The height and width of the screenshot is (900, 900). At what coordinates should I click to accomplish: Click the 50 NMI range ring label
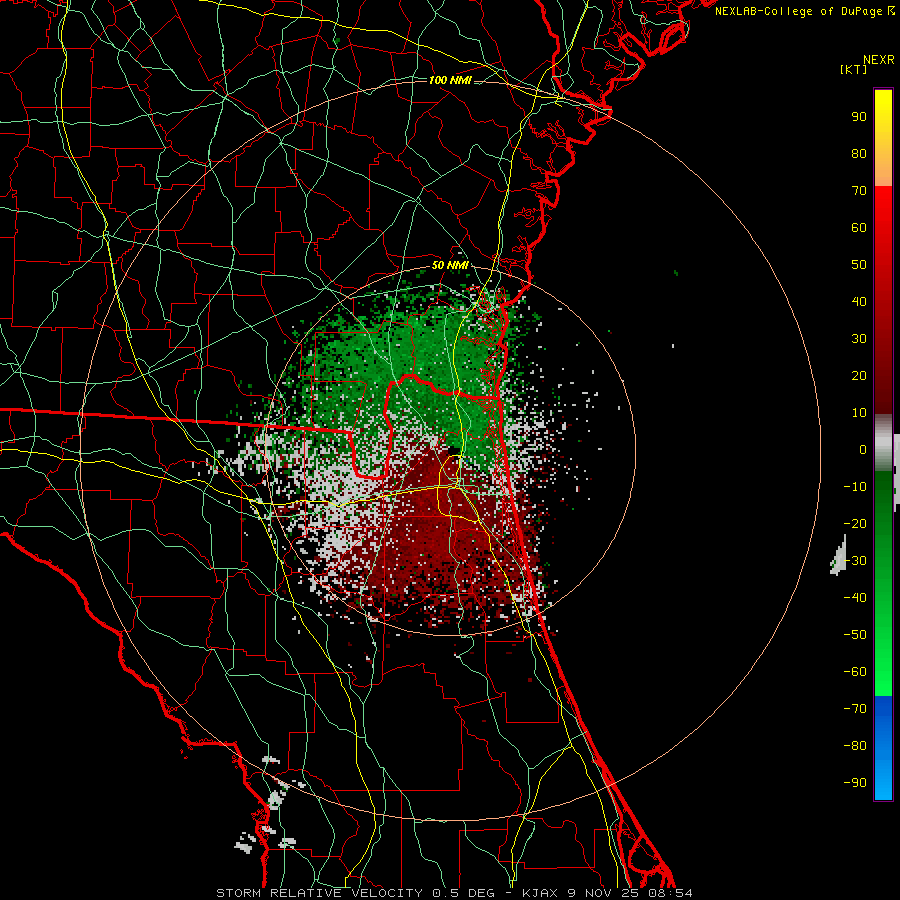coord(450,265)
